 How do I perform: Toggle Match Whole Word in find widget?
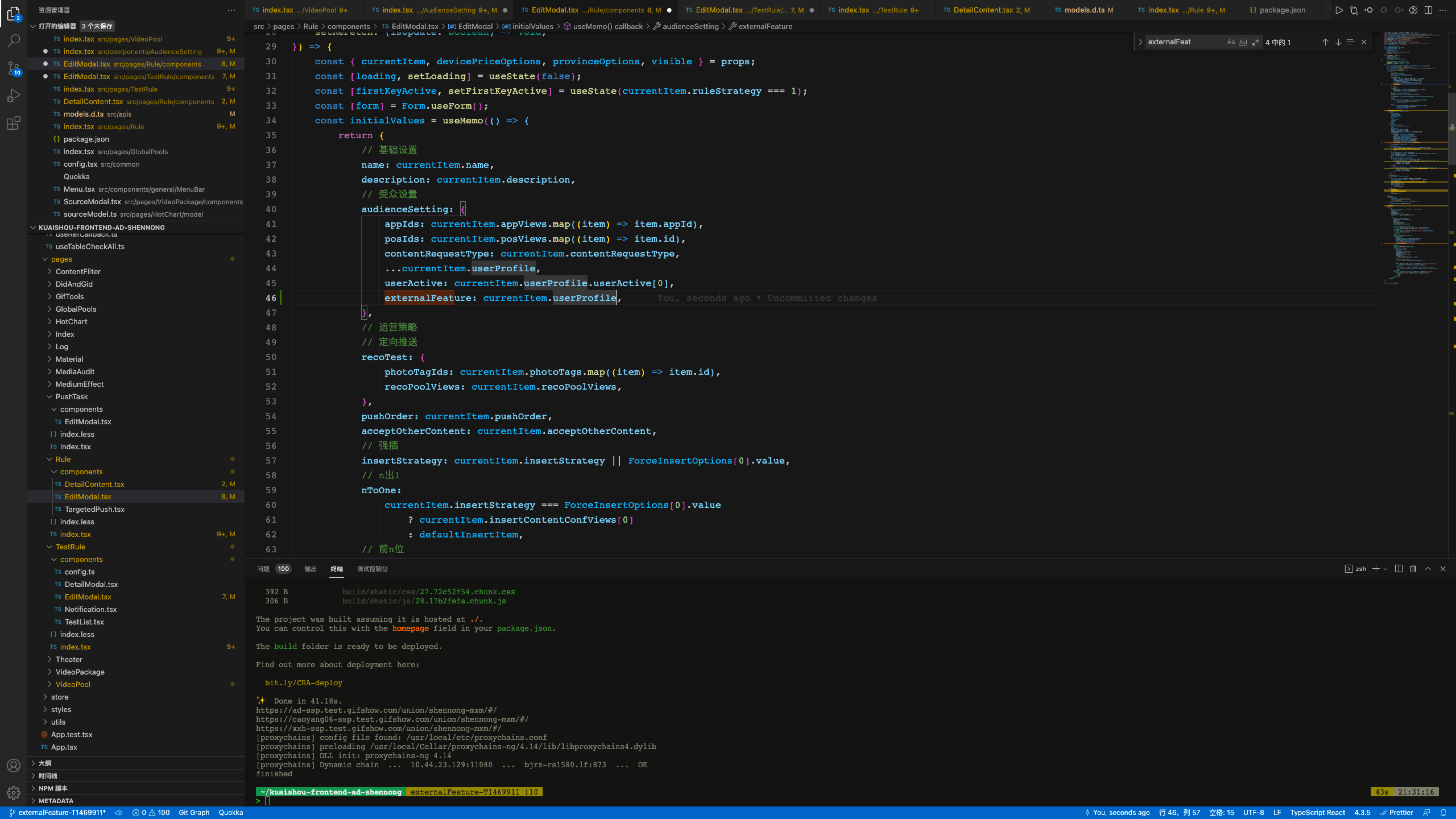click(1243, 42)
